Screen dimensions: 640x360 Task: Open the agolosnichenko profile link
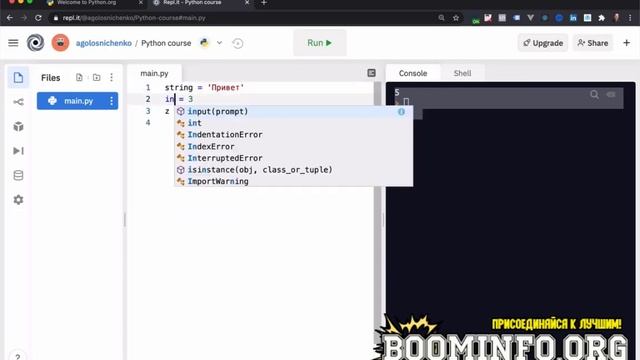[x=104, y=43]
